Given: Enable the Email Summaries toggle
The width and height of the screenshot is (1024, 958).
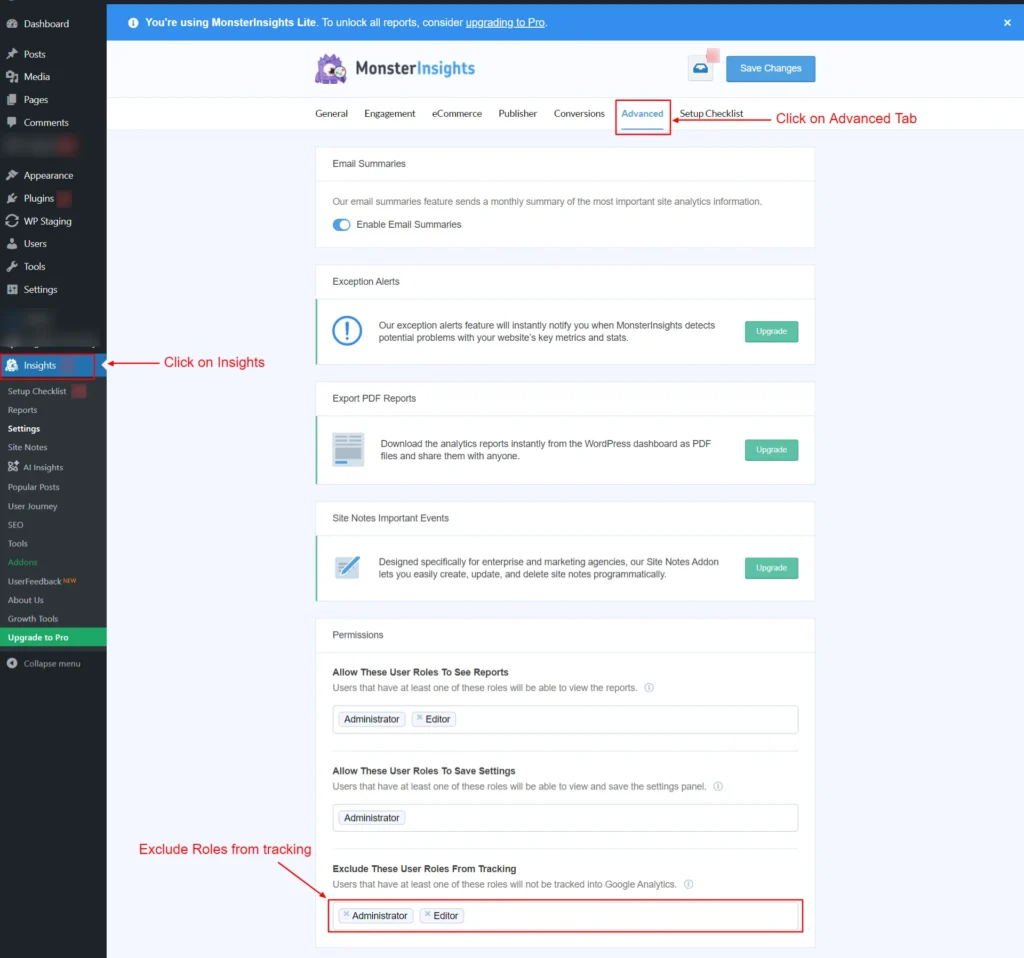Looking at the screenshot, I should click(340, 225).
